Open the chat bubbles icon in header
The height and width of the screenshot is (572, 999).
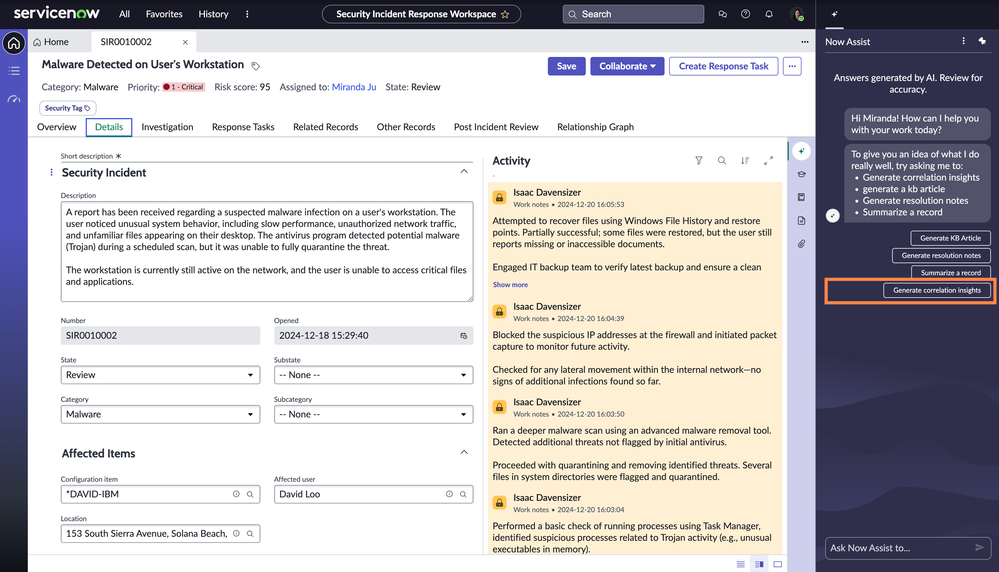coord(722,14)
